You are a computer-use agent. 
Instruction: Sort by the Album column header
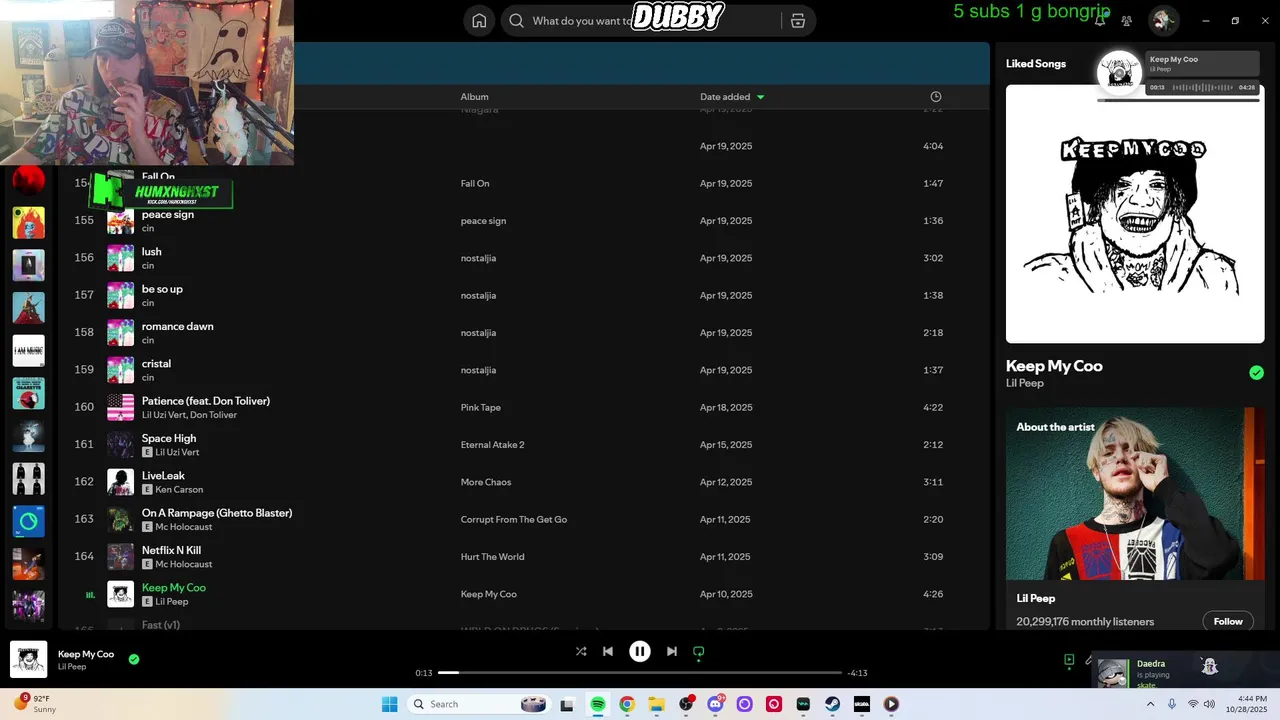pos(474,97)
